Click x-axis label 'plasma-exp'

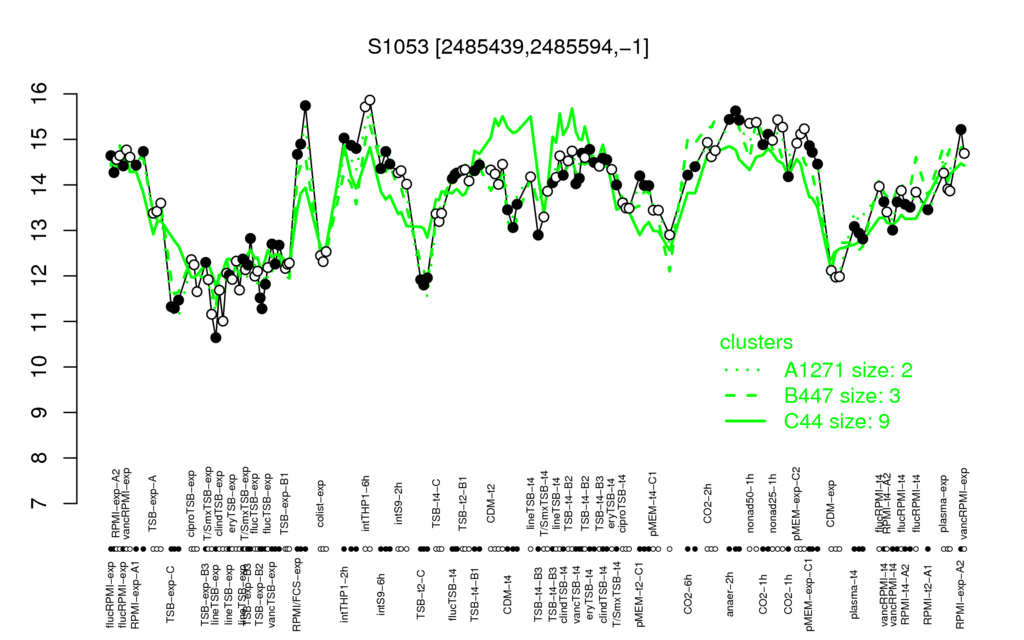[x=943, y=502]
